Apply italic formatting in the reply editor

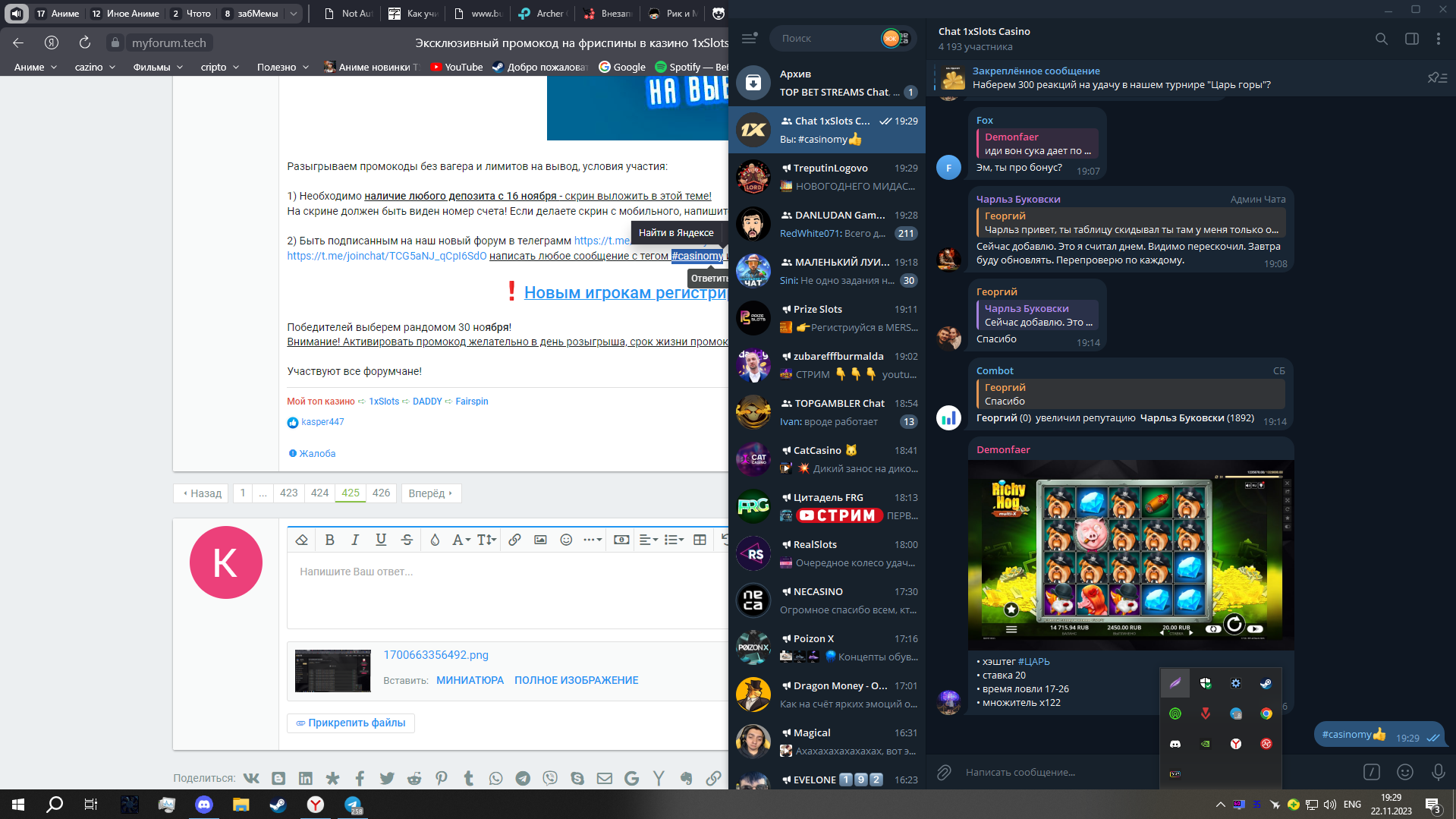[355, 540]
